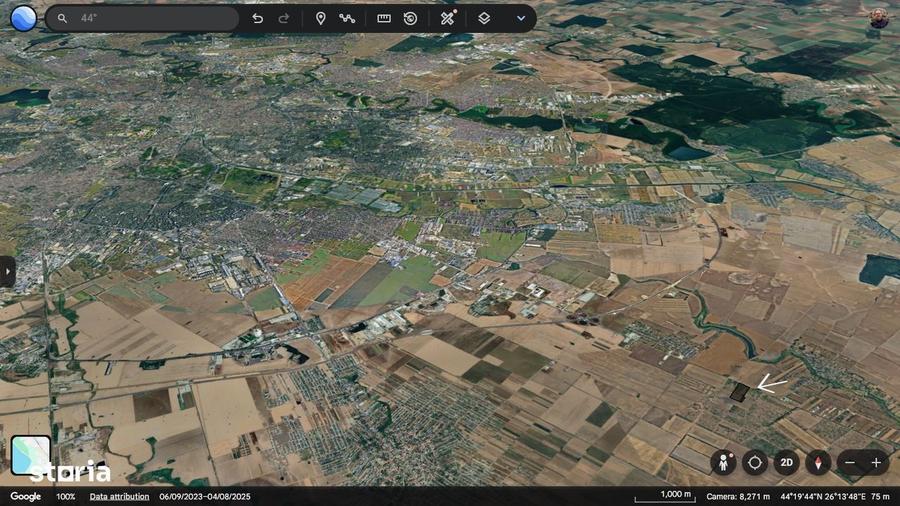Click the 75 m elevation readout
This screenshot has width=900, height=506.
tap(880, 497)
